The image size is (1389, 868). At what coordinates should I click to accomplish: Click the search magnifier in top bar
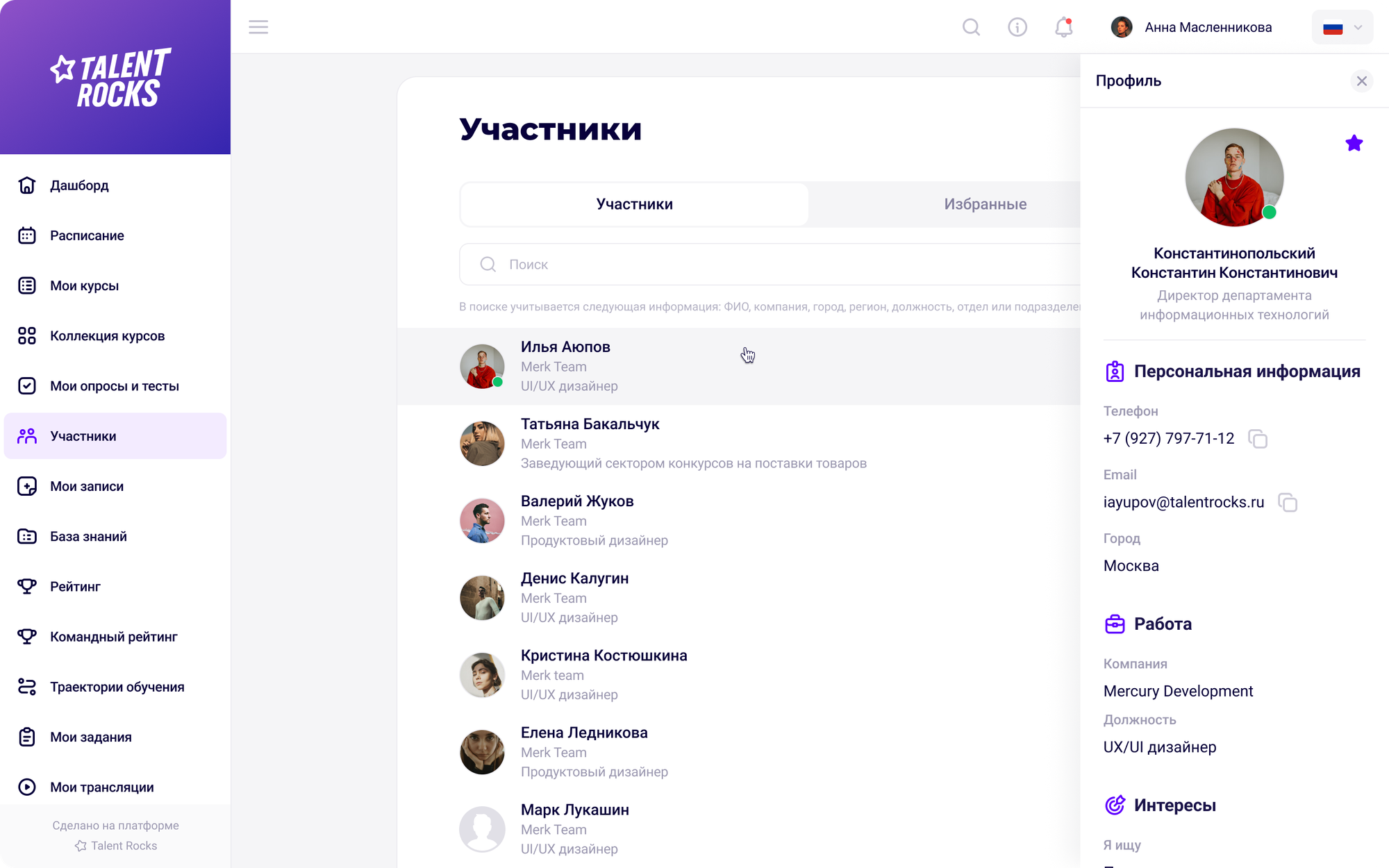pyautogui.click(x=971, y=27)
